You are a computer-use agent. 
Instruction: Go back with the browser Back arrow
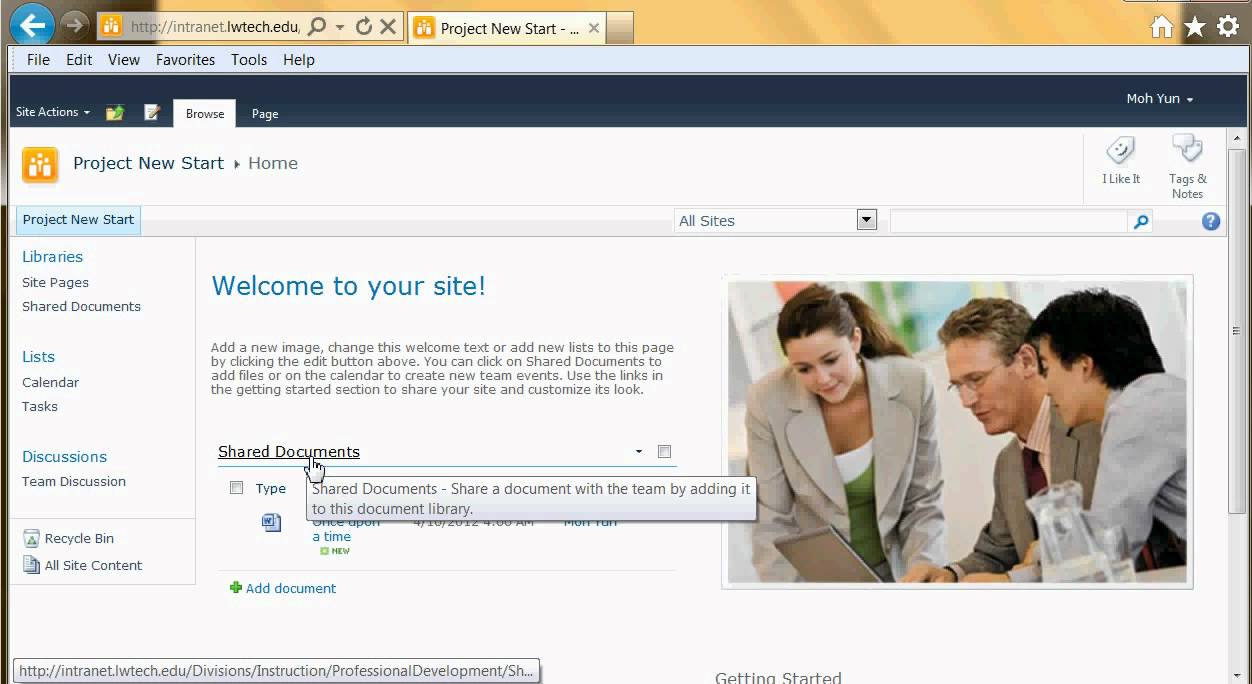click(x=32, y=25)
